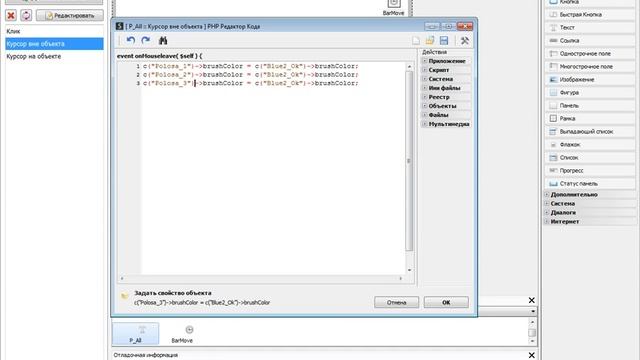Screen dimensions: 640x360
Task: Click the circular arrows icon beside the red X
Action: (26, 16)
